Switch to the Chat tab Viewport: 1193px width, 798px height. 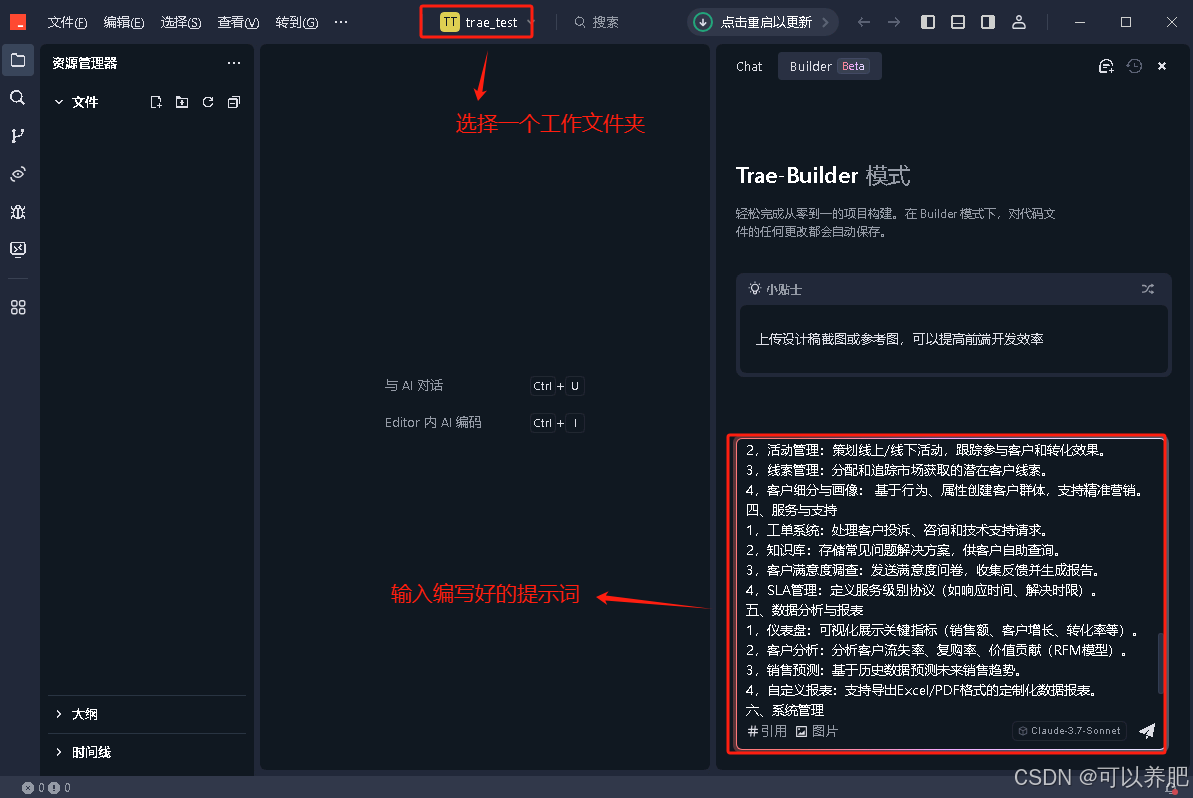click(x=749, y=66)
